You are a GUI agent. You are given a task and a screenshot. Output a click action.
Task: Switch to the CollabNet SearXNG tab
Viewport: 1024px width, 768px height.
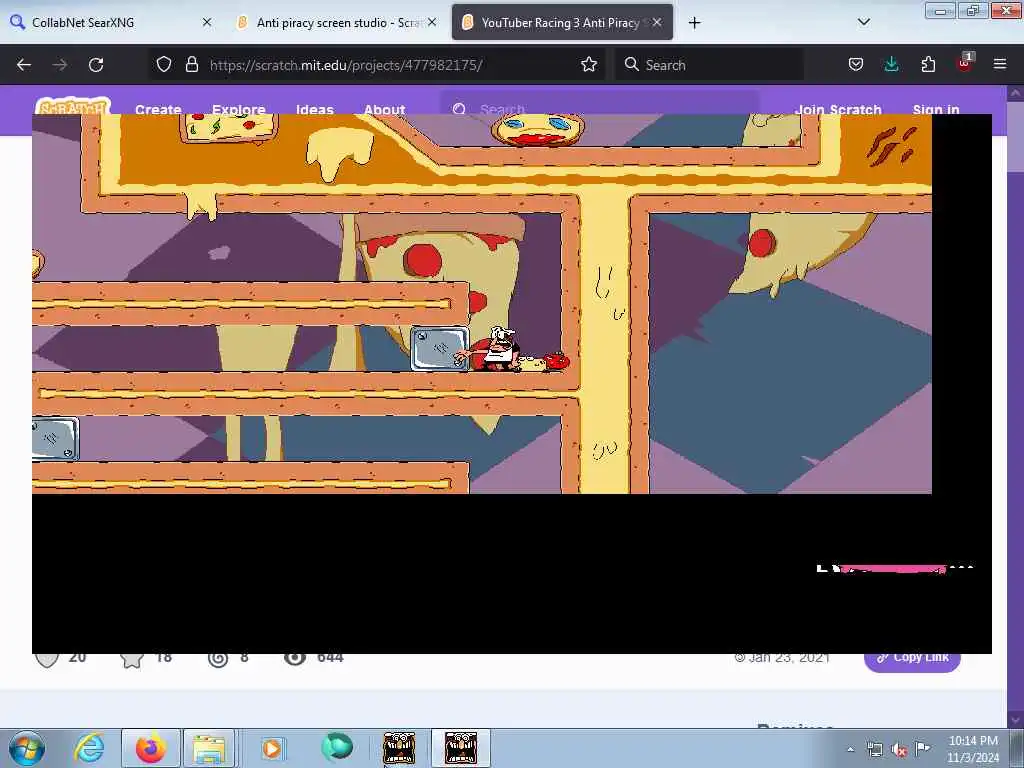pos(110,22)
